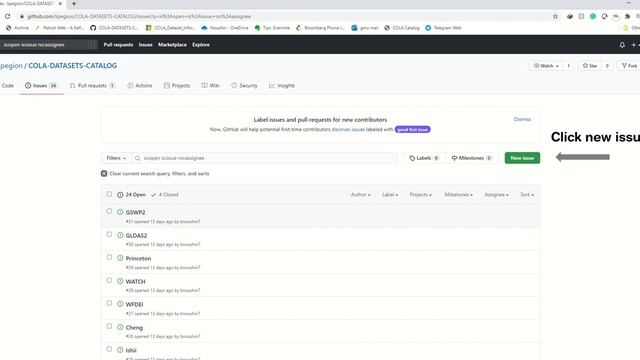Viewport: 640px width, 360px height.
Task: Show the 24 Open issues
Action: click(x=131, y=195)
